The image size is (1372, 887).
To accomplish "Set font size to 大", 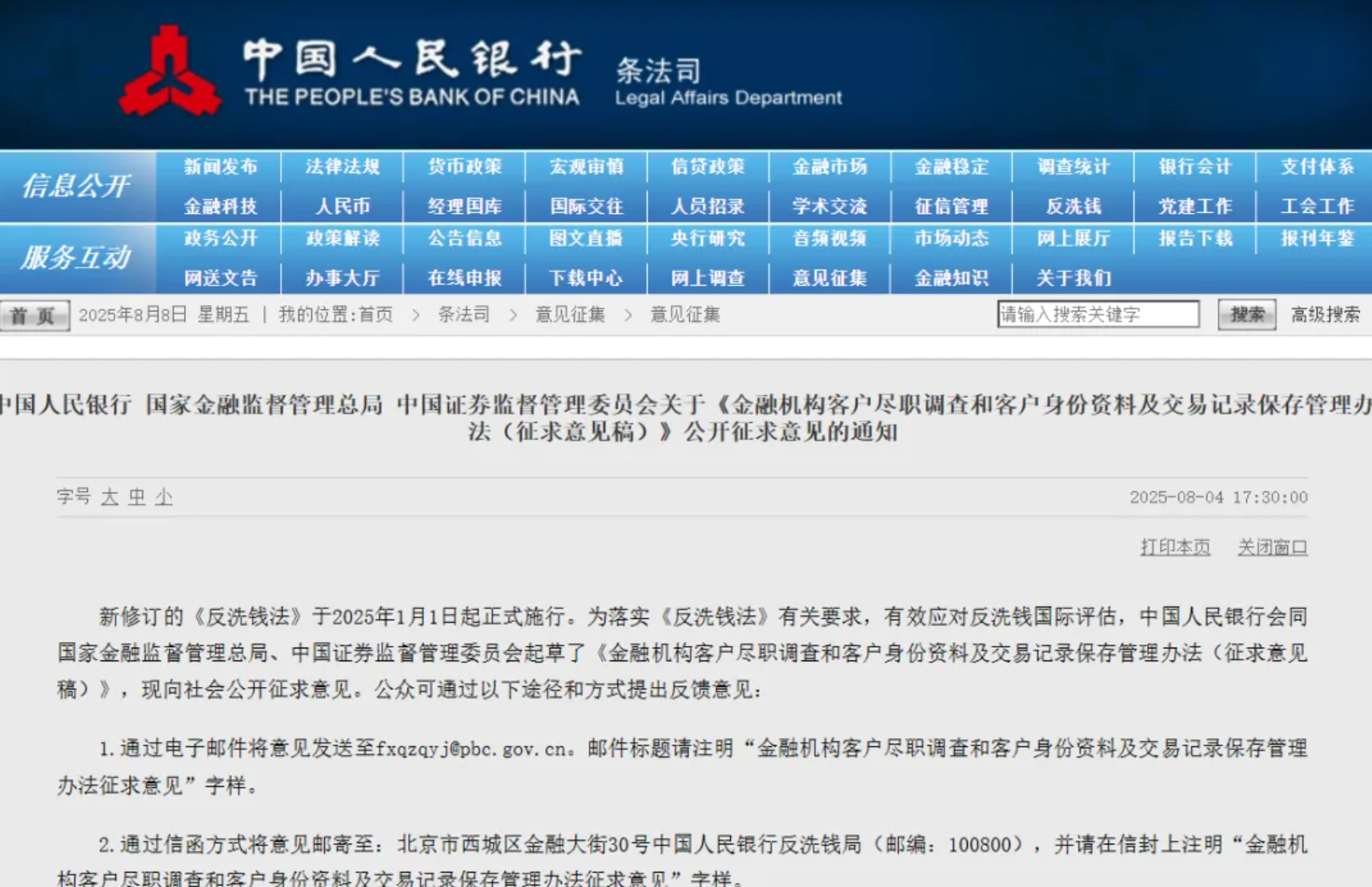I will [x=110, y=497].
